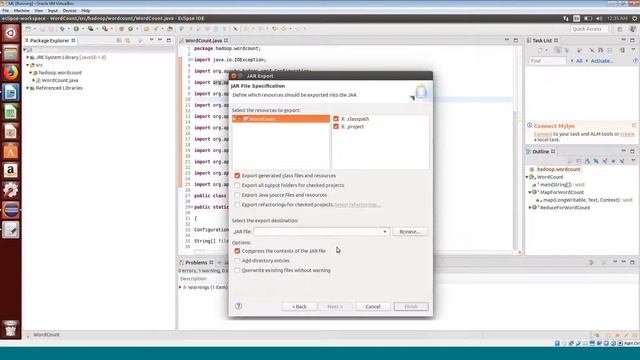Check Add directory entries option
640x360 pixels.
237,260
